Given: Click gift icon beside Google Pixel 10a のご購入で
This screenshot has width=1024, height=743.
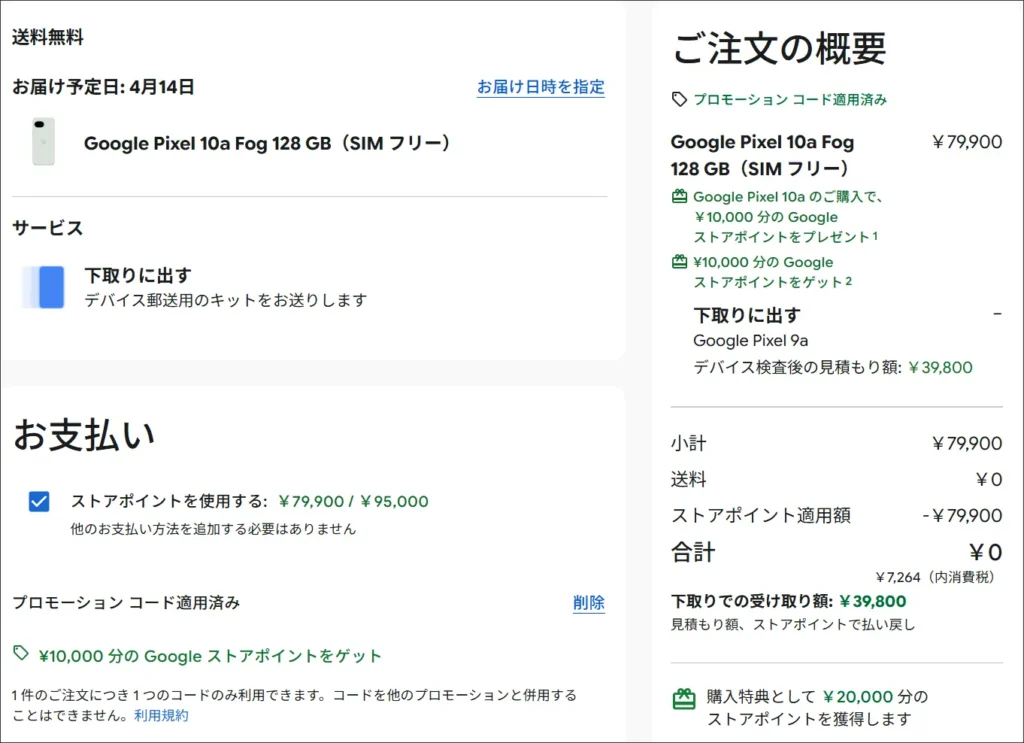Looking at the screenshot, I should pos(680,198).
